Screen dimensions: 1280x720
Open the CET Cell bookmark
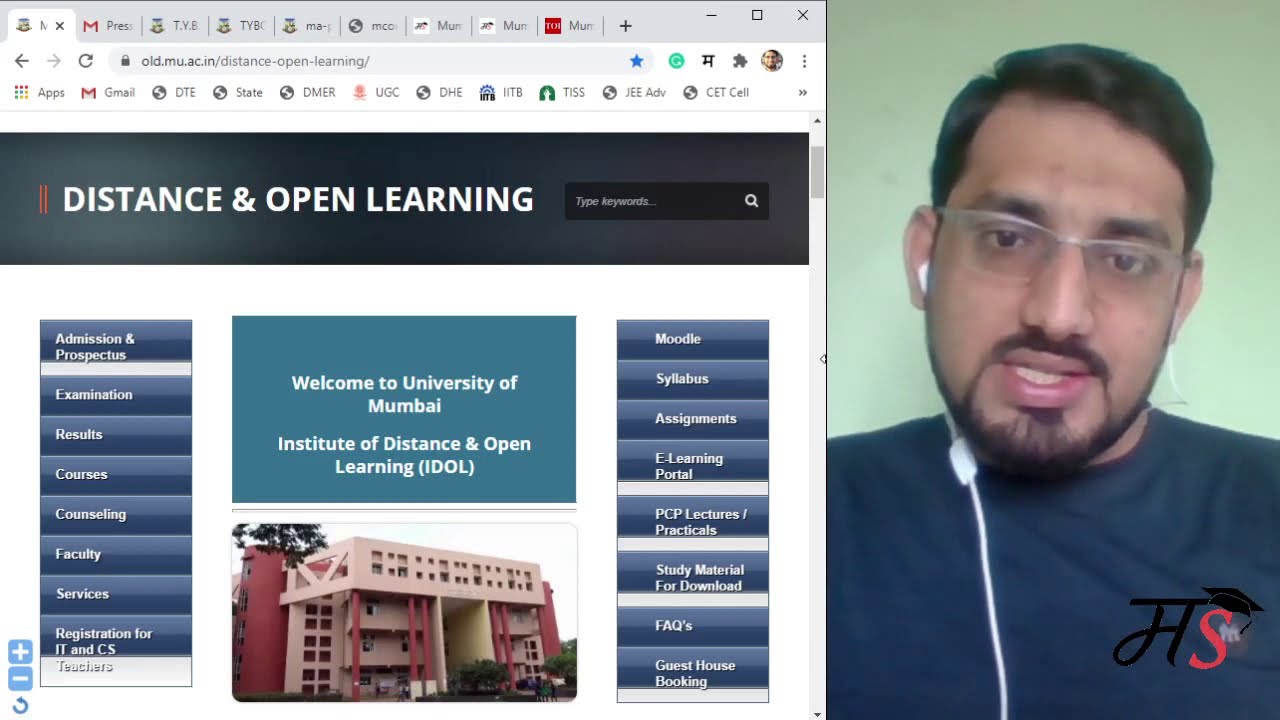(x=716, y=92)
